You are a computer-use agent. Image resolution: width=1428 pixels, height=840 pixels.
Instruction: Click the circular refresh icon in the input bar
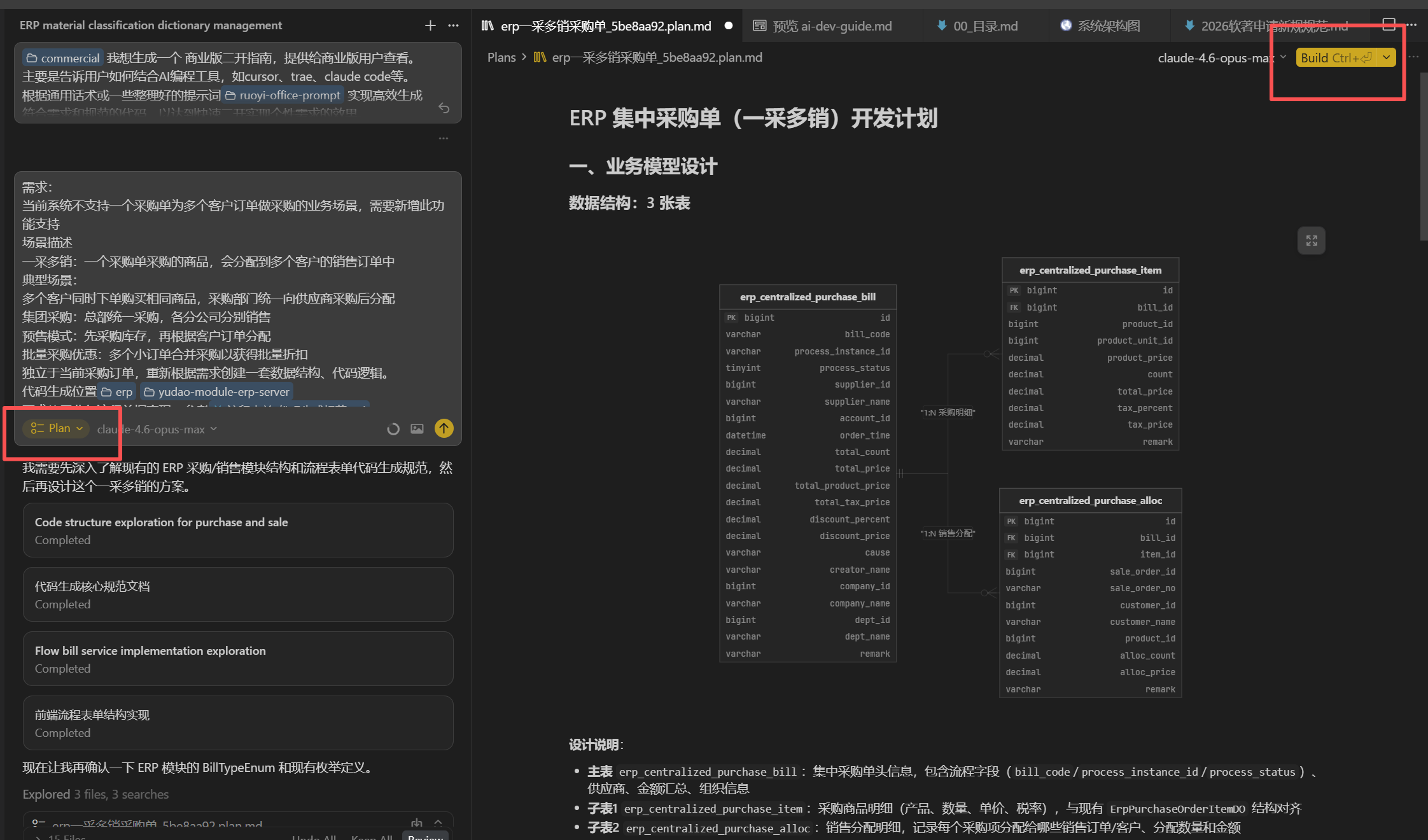tap(393, 429)
